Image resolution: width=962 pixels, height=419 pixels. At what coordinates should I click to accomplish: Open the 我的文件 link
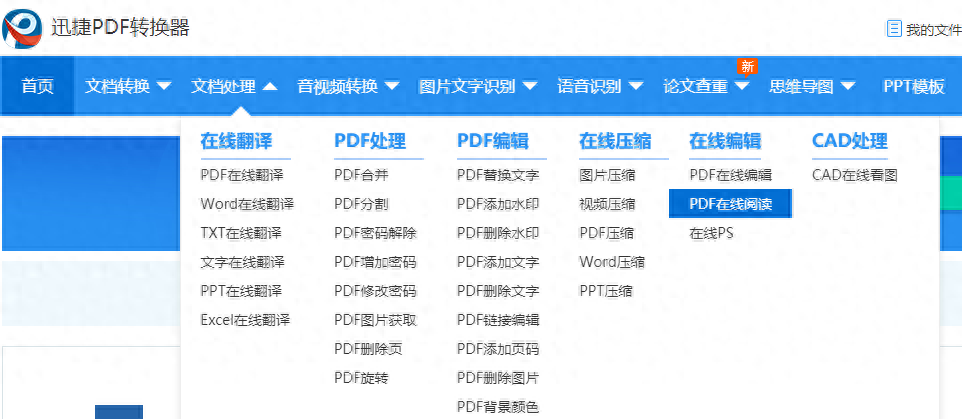933,29
